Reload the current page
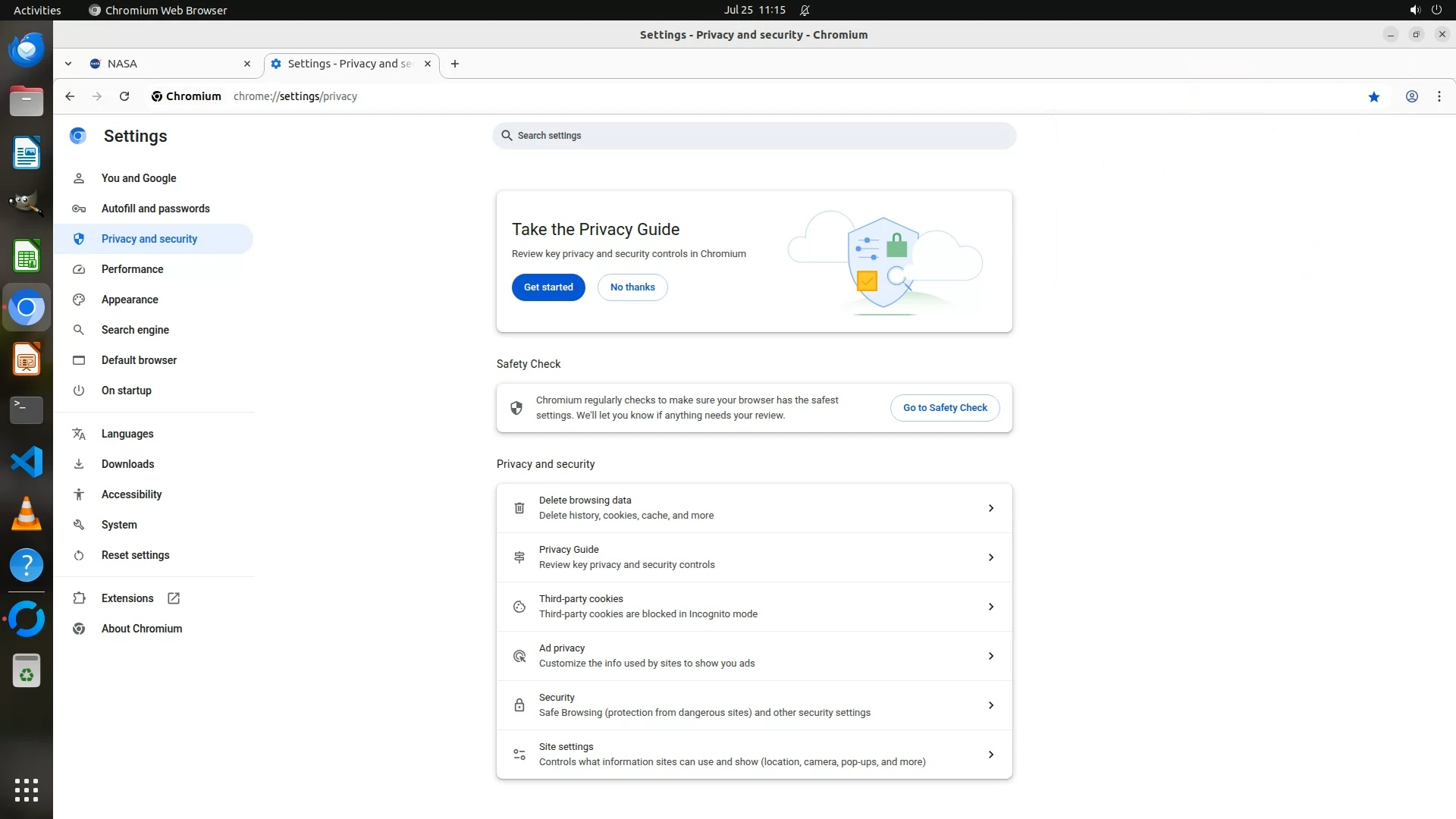This screenshot has width=1456, height=819. (124, 96)
